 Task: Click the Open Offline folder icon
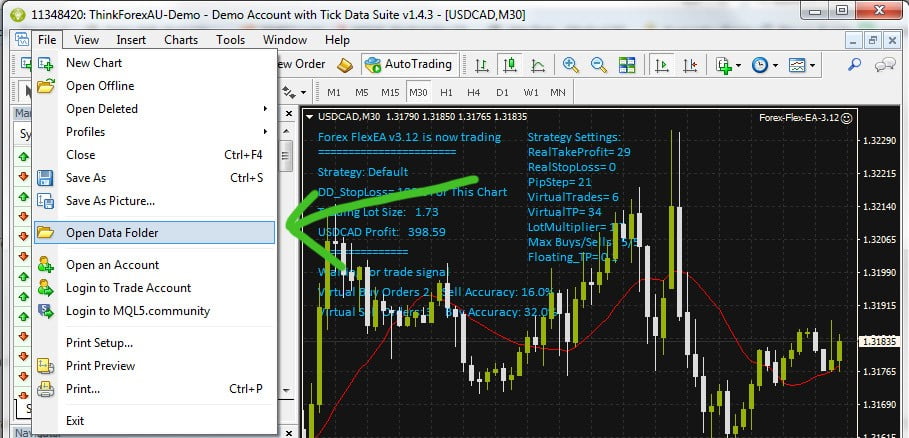click(45, 86)
